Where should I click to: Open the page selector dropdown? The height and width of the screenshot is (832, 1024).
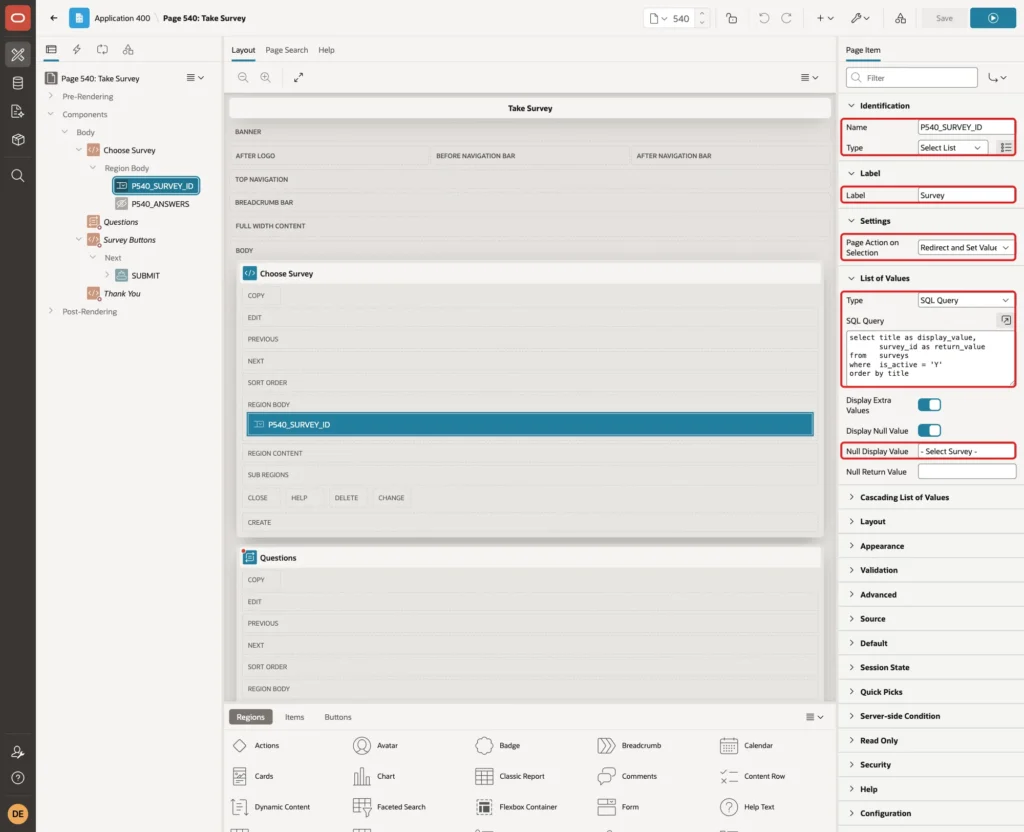(x=658, y=18)
